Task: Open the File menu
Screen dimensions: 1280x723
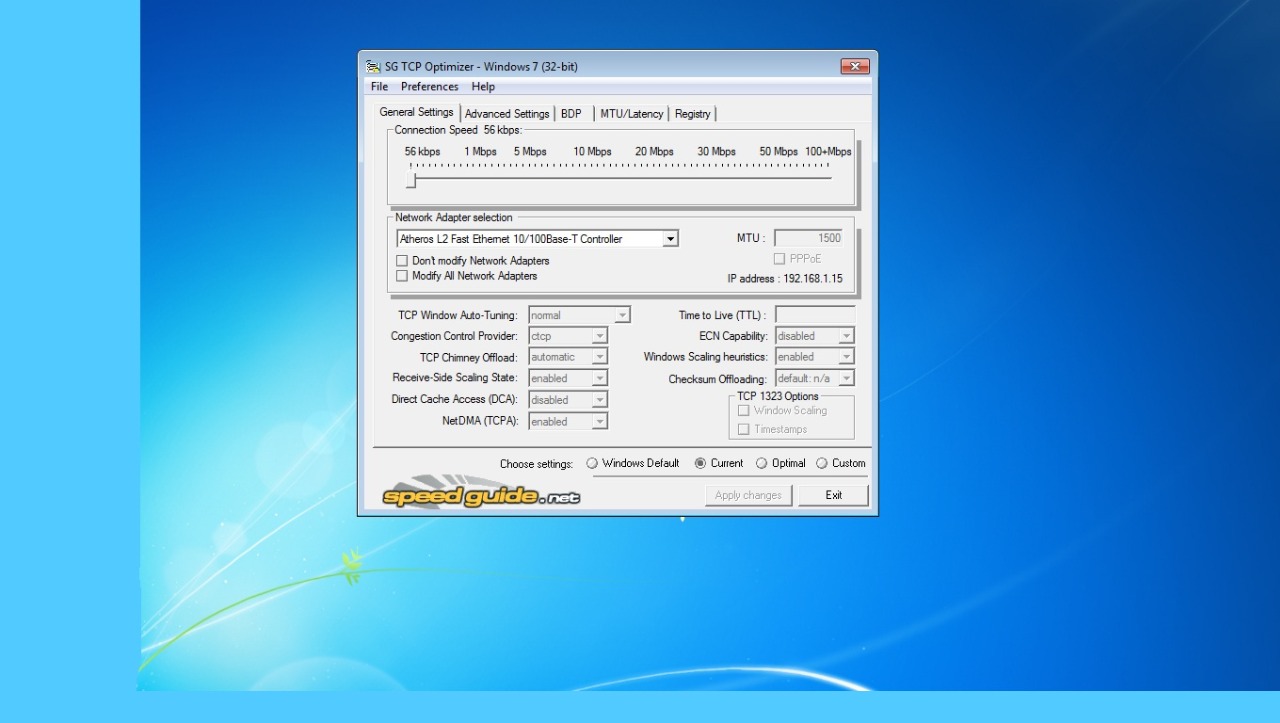Action: [x=379, y=87]
